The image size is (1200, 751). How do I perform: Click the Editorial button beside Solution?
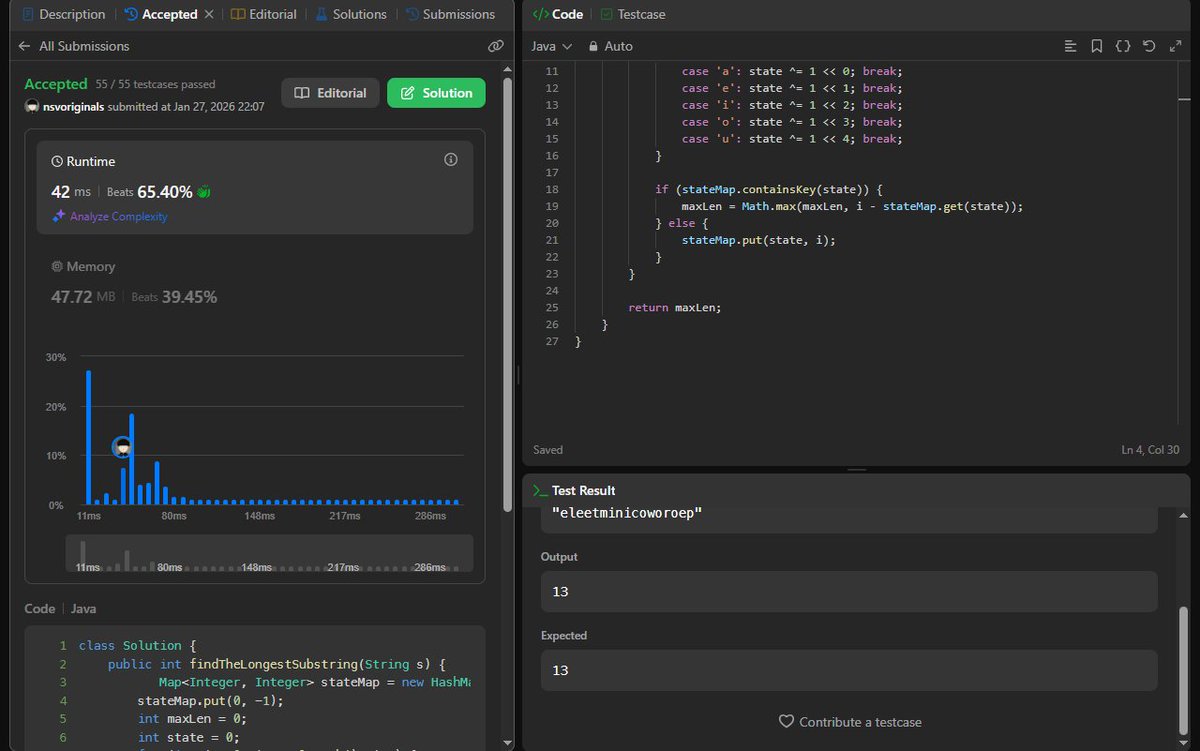tap(330, 93)
